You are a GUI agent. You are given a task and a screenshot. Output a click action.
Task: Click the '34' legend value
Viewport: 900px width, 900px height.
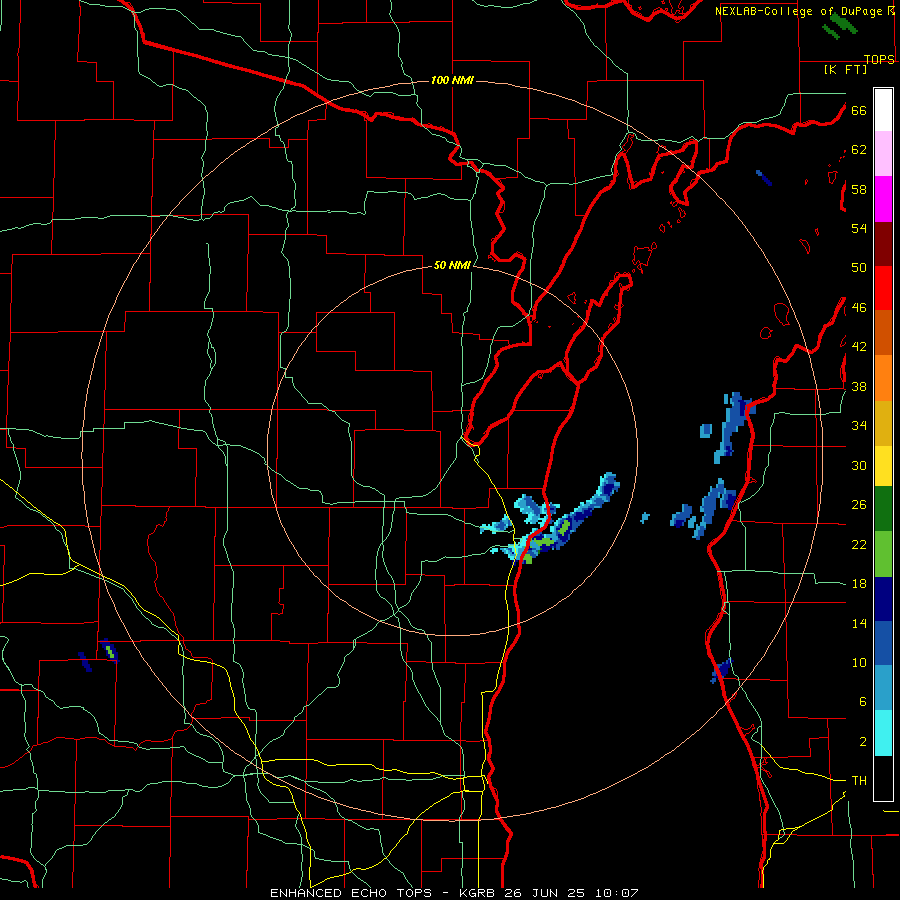point(859,426)
